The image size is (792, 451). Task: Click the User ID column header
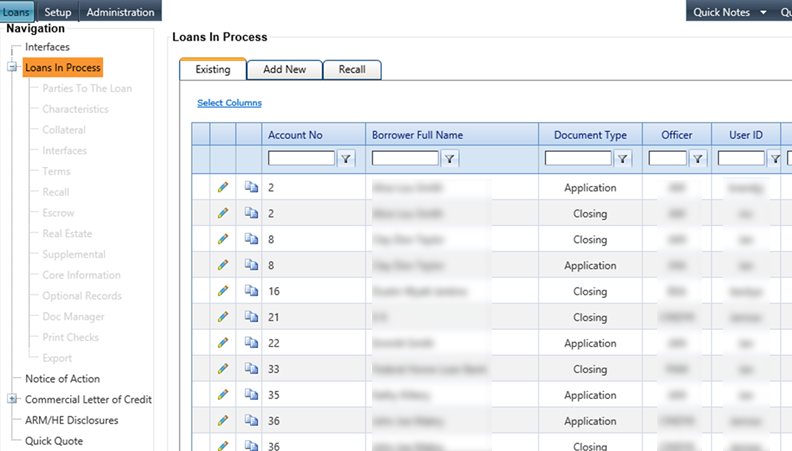click(x=746, y=135)
